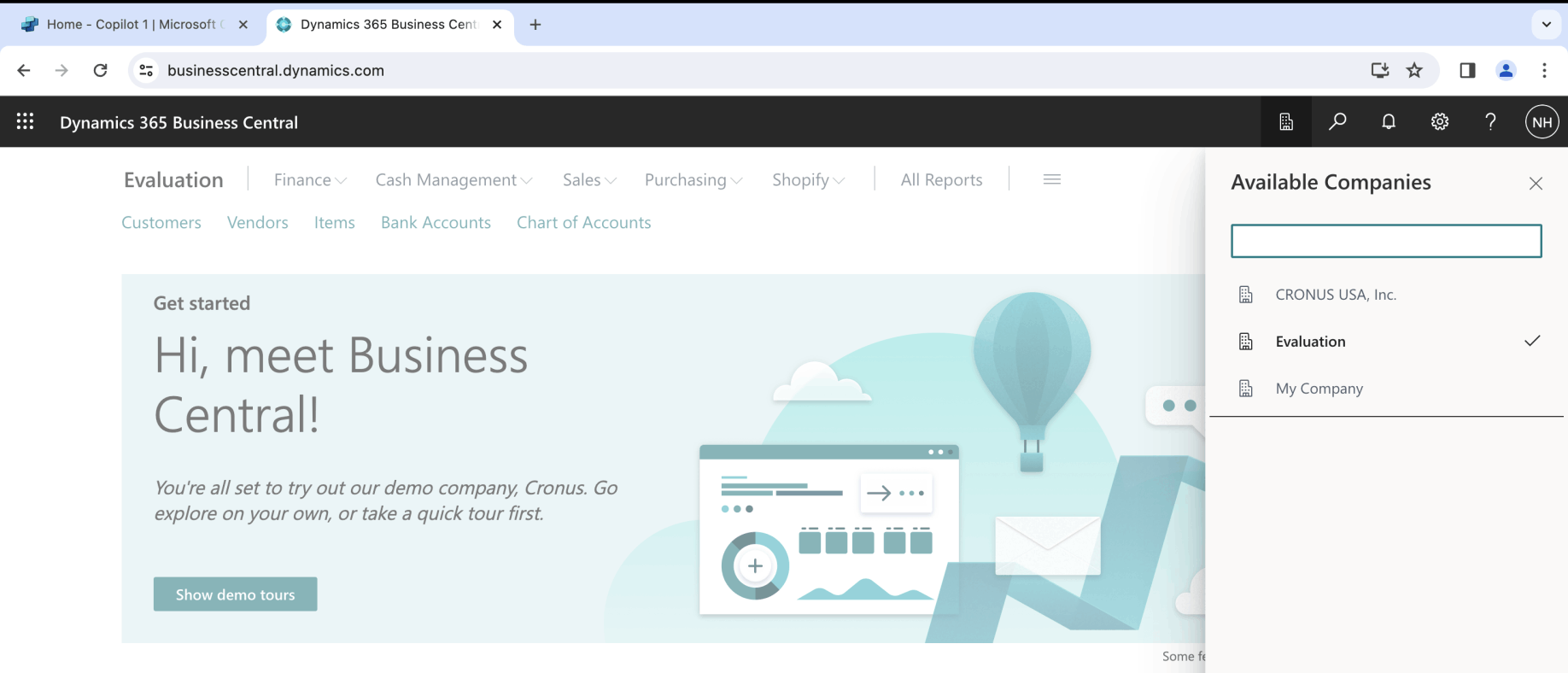Click the building icon beside My Company
This screenshot has width=1568, height=673.
(x=1246, y=389)
